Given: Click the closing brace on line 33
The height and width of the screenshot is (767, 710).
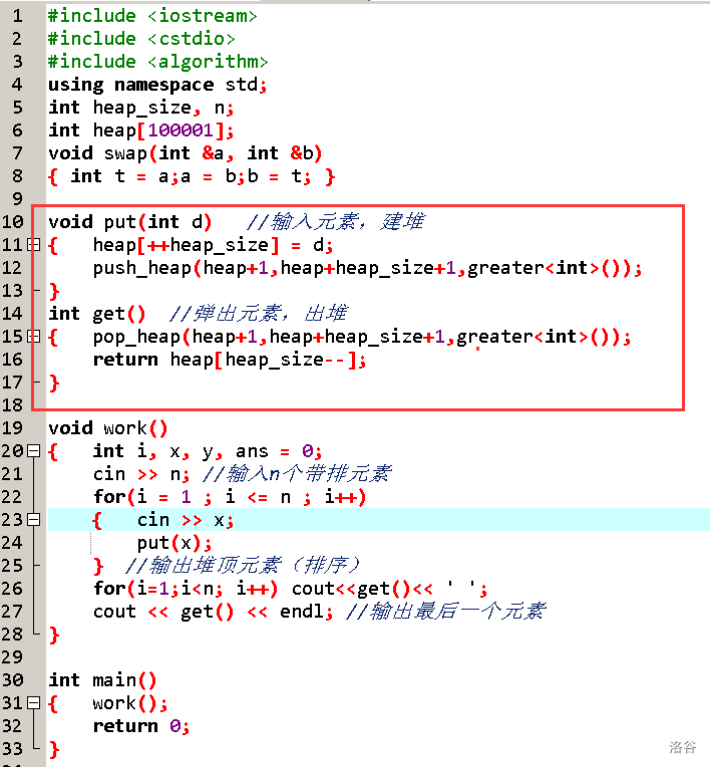Looking at the screenshot, I should [x=54, y=749].
